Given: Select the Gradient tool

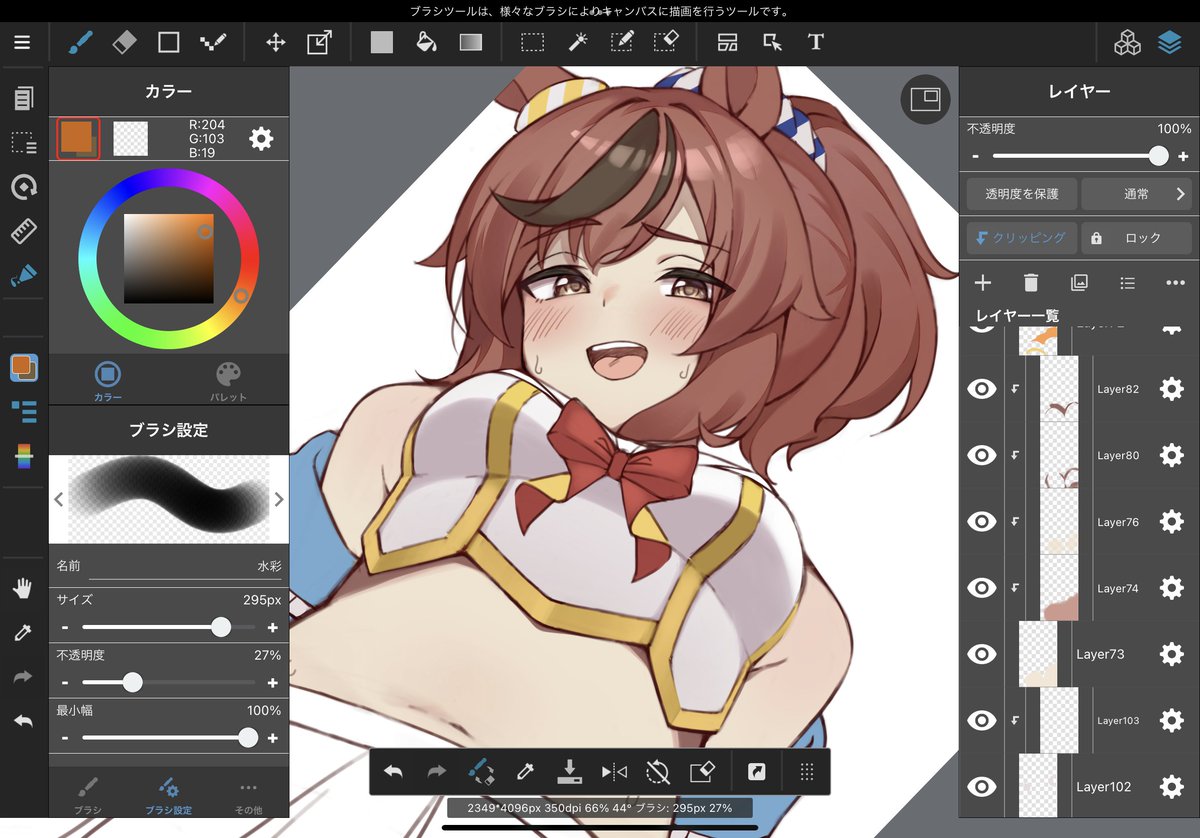Looking at the screenshot, I should pos(470,43).
